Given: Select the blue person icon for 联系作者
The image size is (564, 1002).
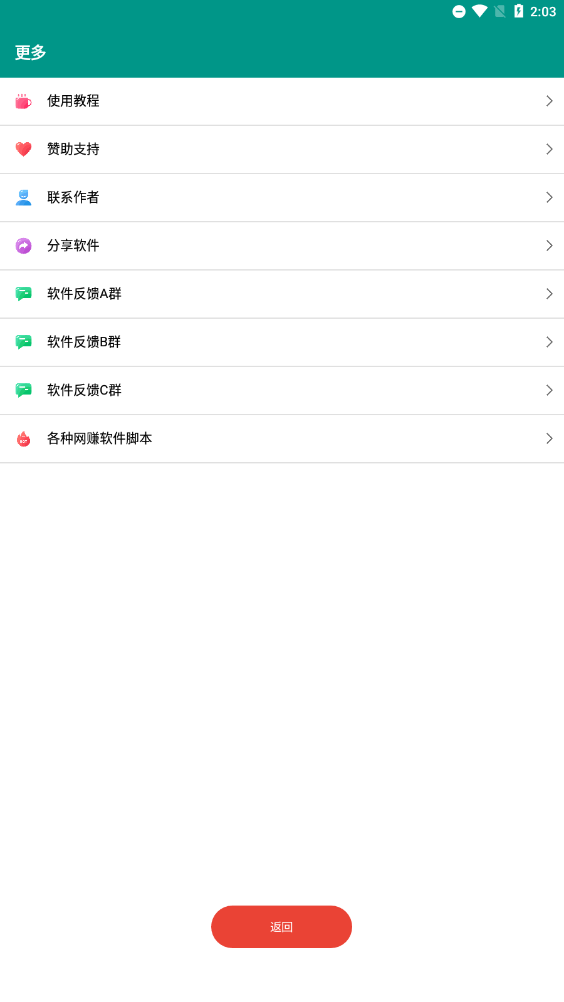Looking at the screenshot, I should pyautogui.click(x=24, y=197).
